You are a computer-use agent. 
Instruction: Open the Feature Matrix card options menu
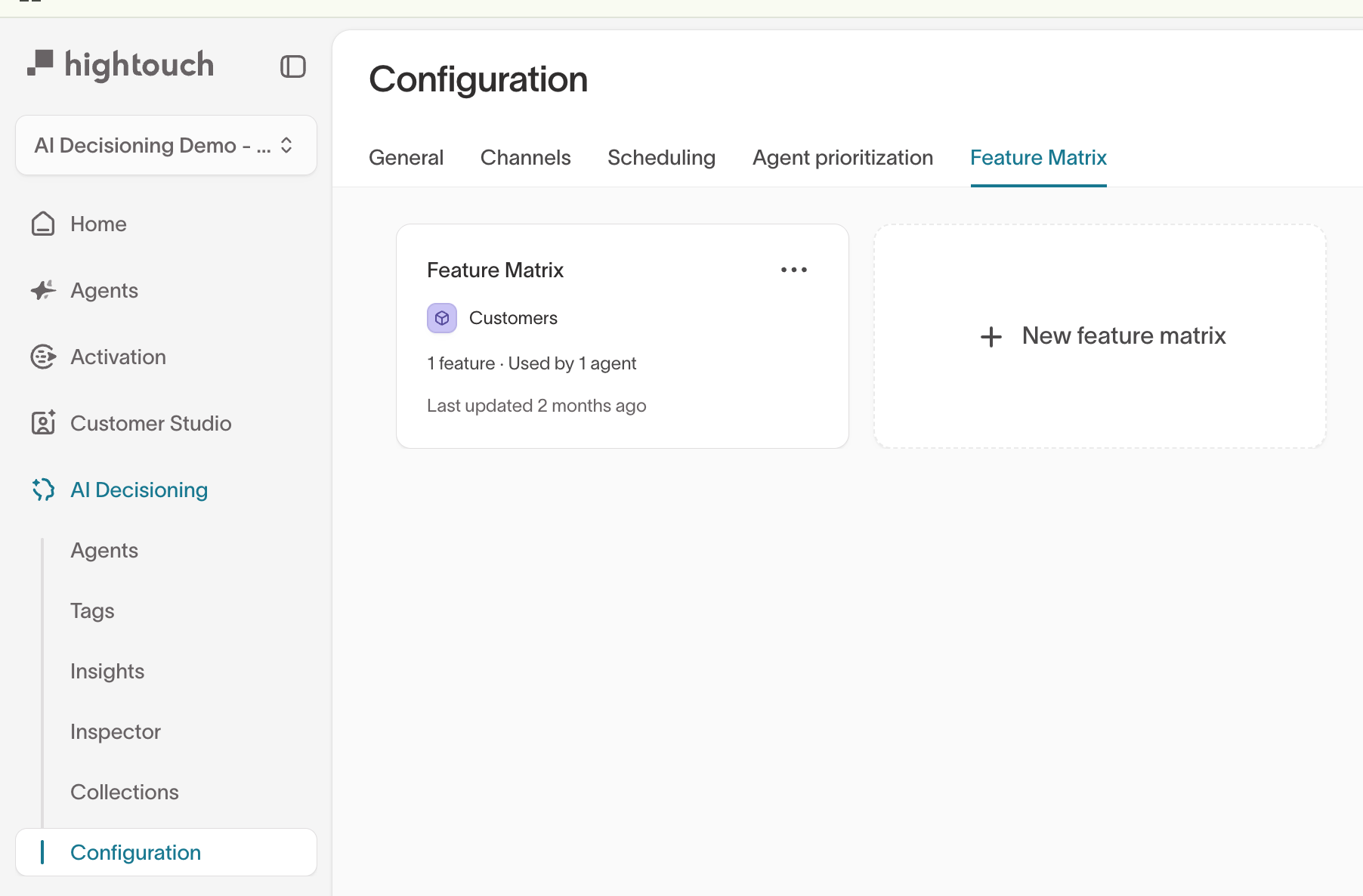794,270
